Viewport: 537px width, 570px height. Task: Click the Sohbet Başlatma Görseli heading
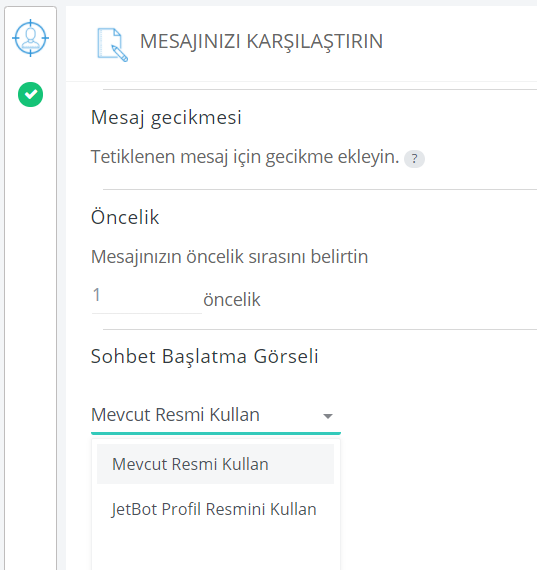click(204, 356)
